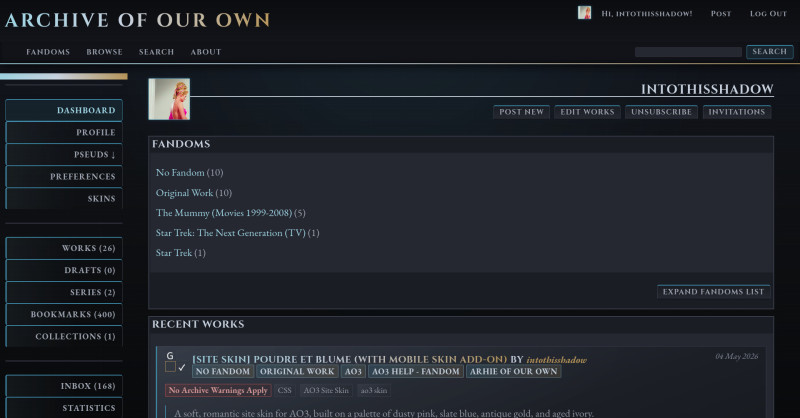Expand the Pseuds dropdown in sidebar
Image resolution: width=800 pixels, height=418 pixels.
[64, 154]
